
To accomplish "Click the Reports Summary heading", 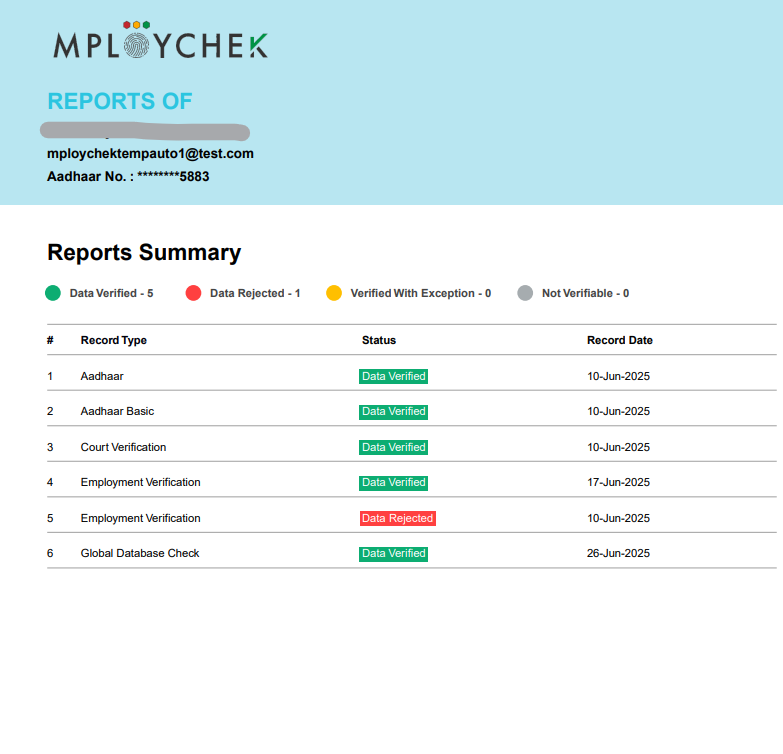I will tap(144, 252).
